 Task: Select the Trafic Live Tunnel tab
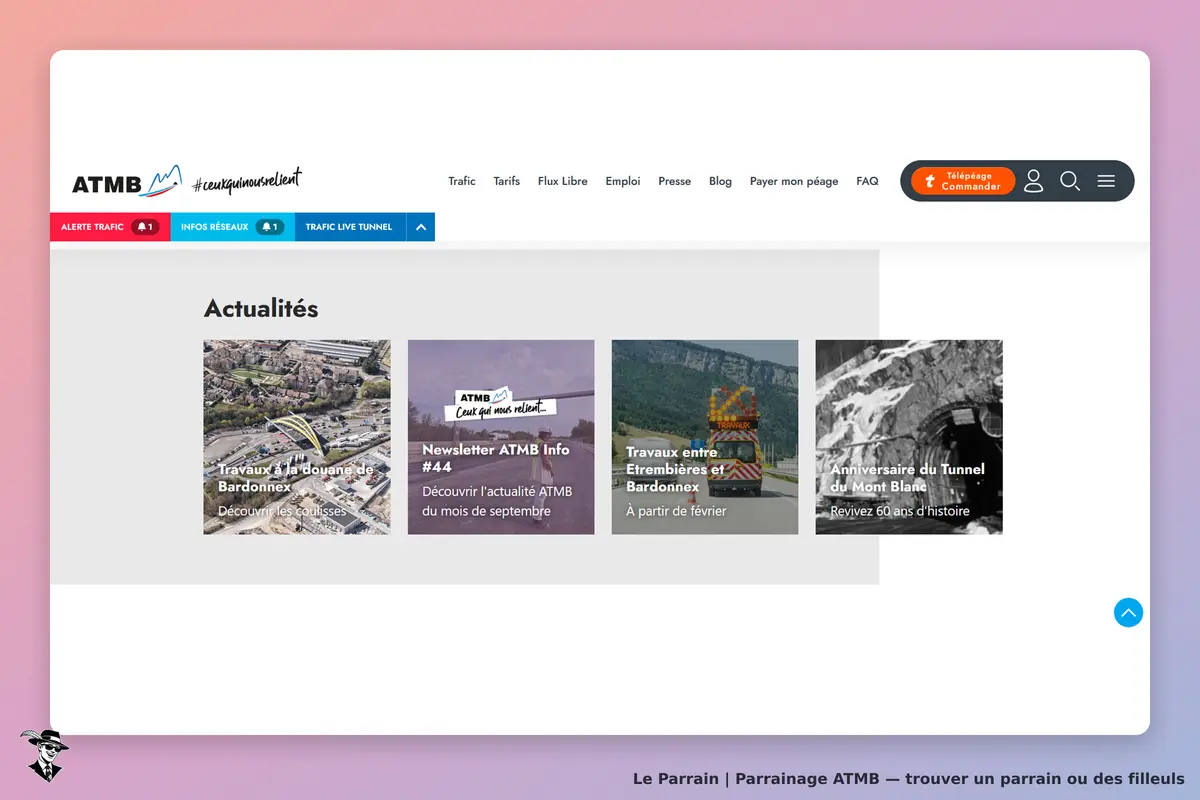351,227
